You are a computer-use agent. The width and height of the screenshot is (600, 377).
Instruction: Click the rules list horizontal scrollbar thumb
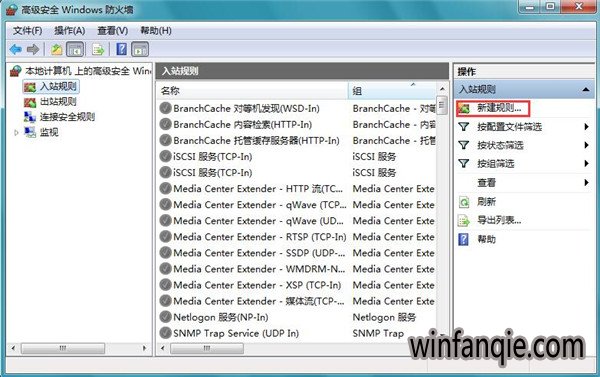[x=207, y=349]
